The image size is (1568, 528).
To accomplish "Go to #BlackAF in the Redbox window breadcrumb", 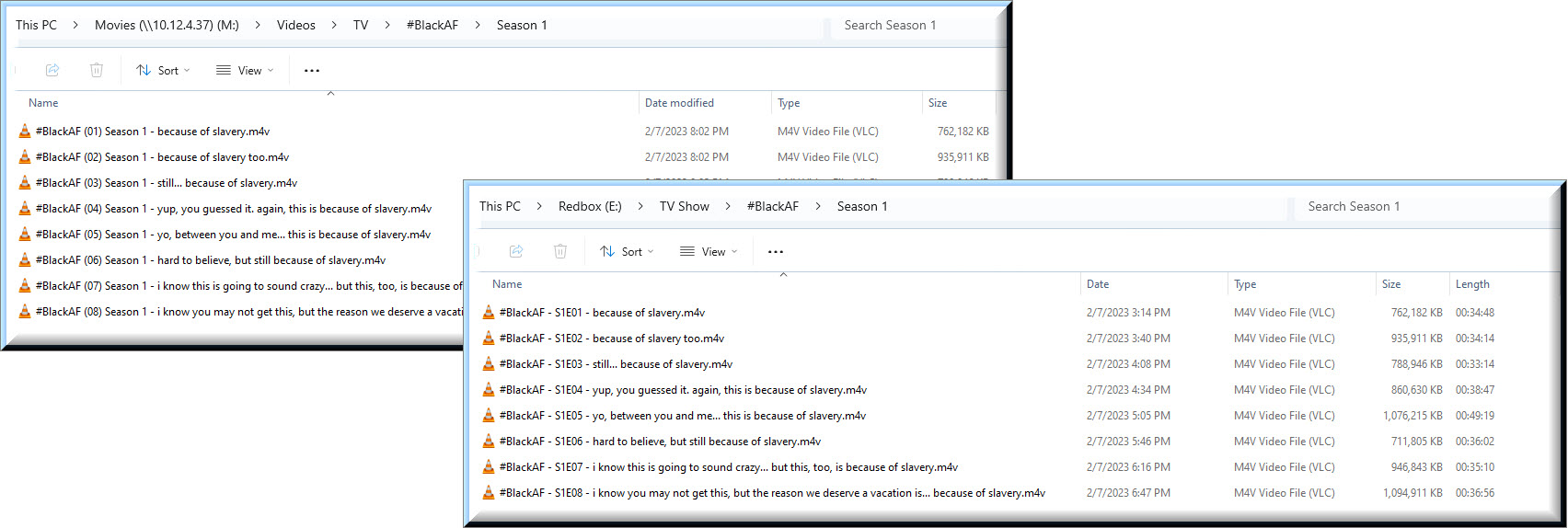I will tap(773, 206).
